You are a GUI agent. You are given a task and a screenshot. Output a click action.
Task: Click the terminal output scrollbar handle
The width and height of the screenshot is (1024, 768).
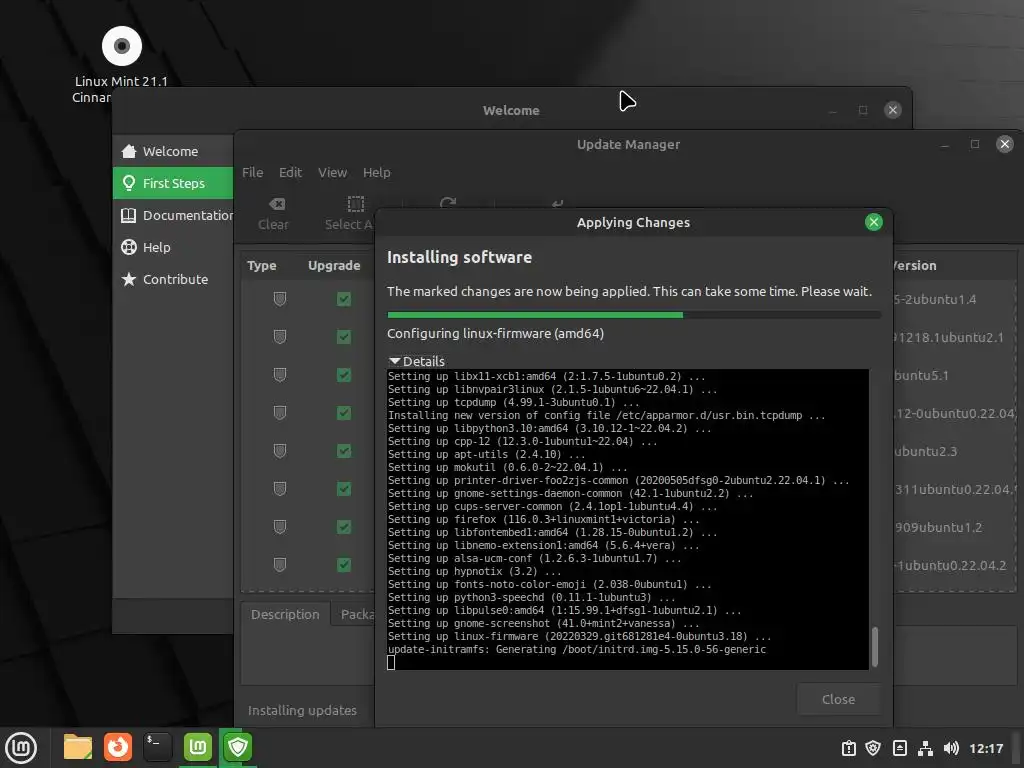click(x=874, y=647)
